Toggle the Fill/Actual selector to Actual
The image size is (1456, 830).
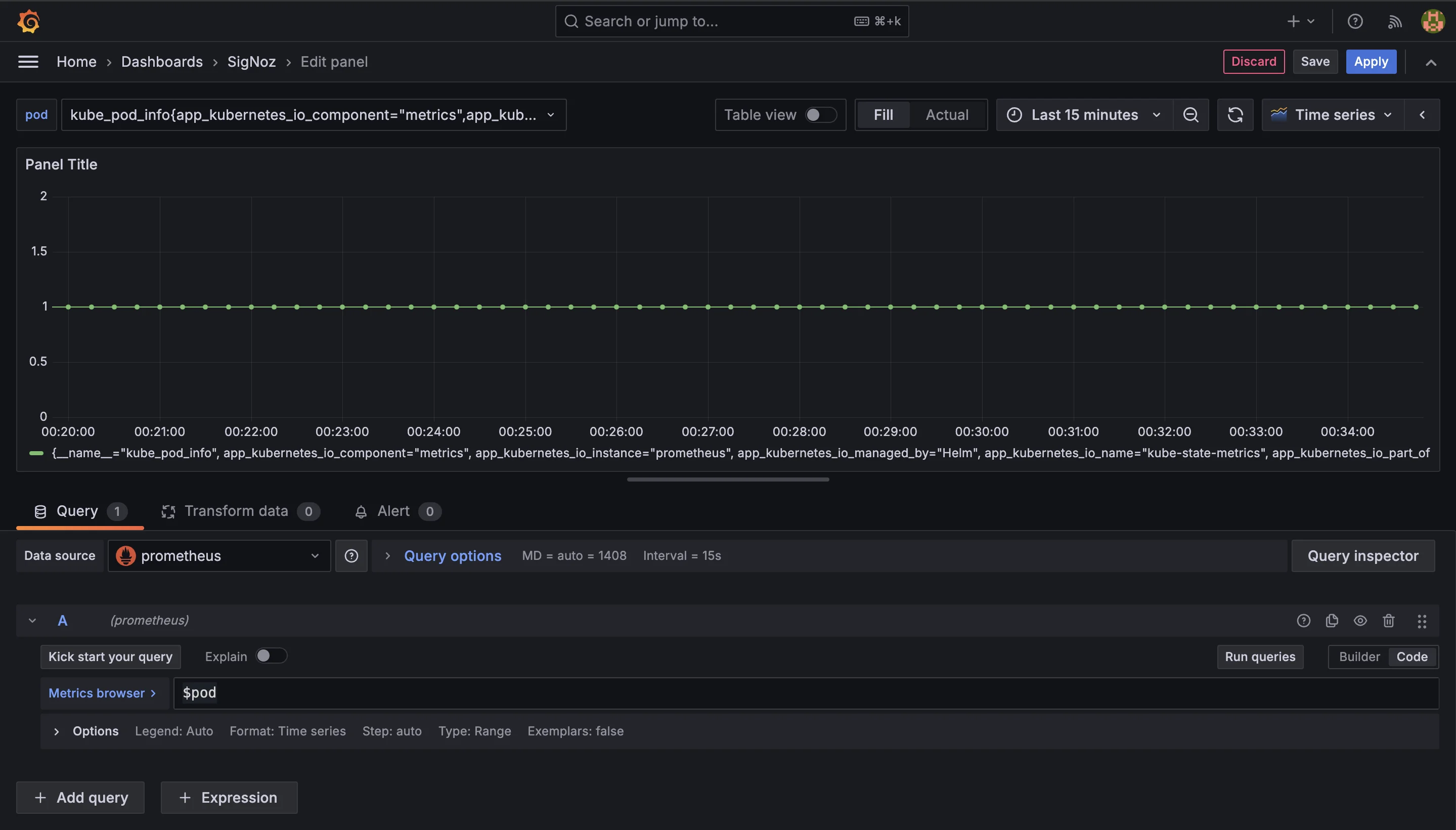[x=946, y=114]
